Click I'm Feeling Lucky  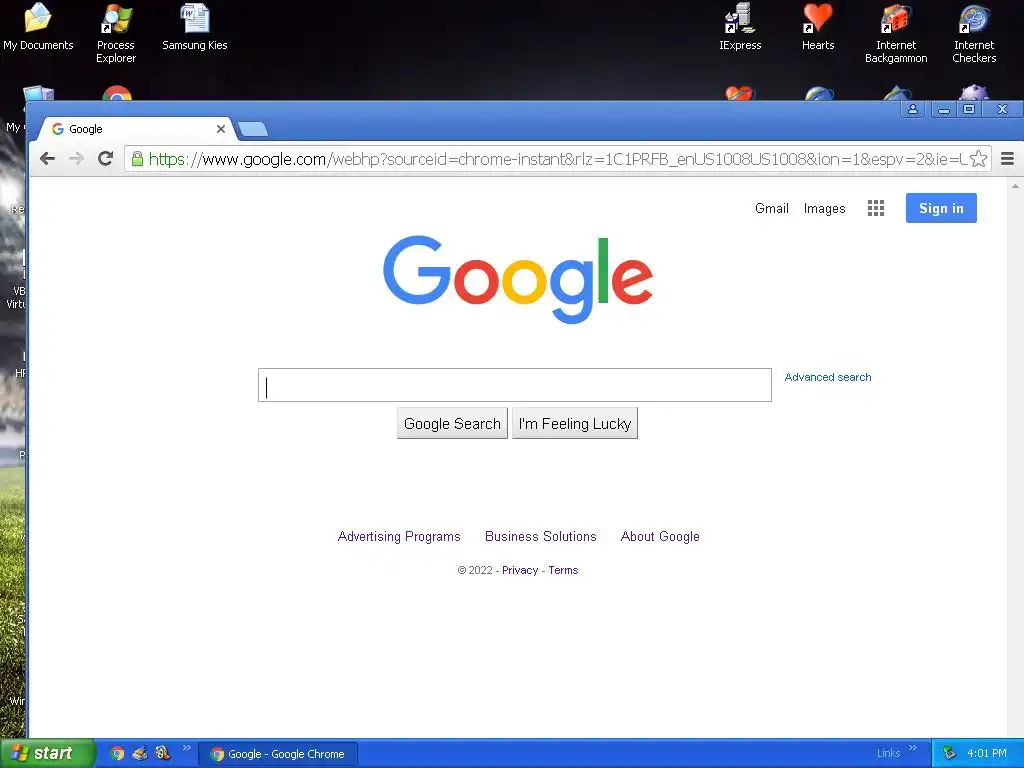coord(575,424)
